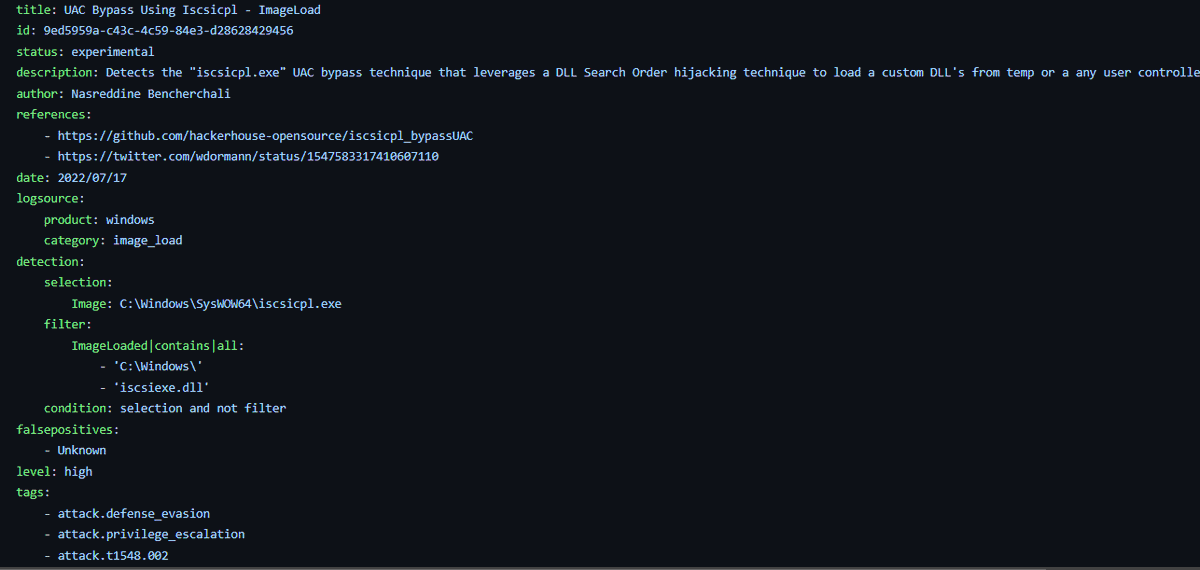Open the github.com hackerhouse-opensource reference URL
This screenshot has width=1200, height=570.
click(x=265, y=135)
